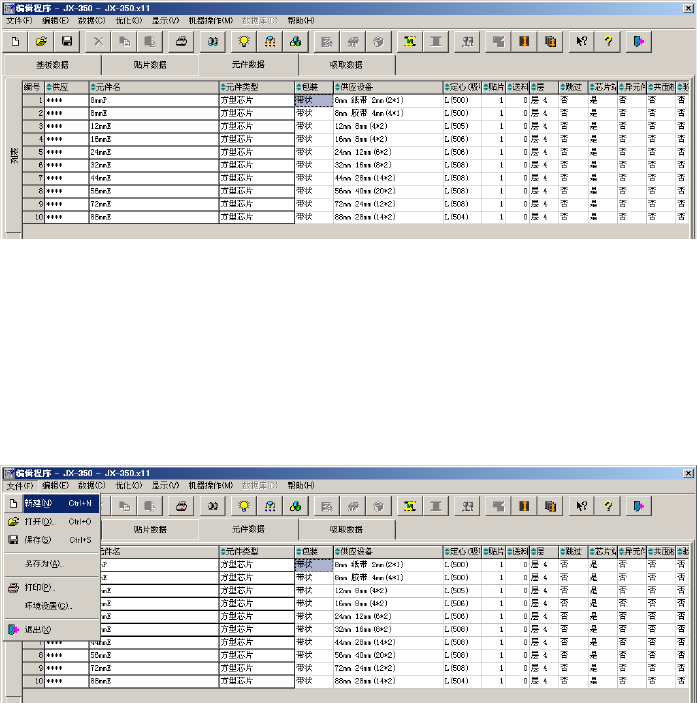Click the Exit door icon in upper window toolbar
The width and height of the screenshot is (697, 703).
tap(638, 42)
